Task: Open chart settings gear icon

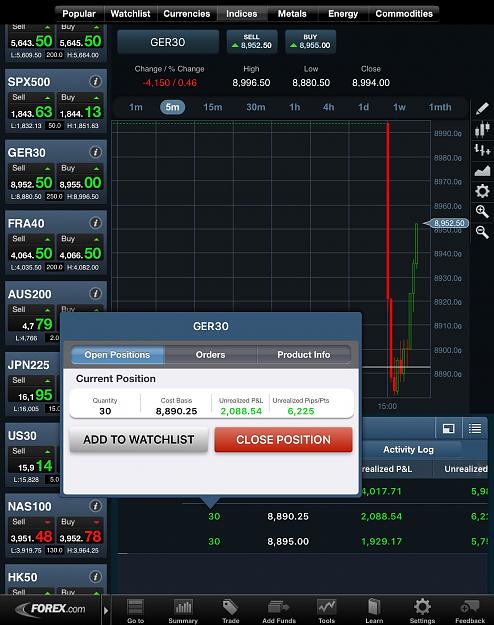Action: (482, 191)
